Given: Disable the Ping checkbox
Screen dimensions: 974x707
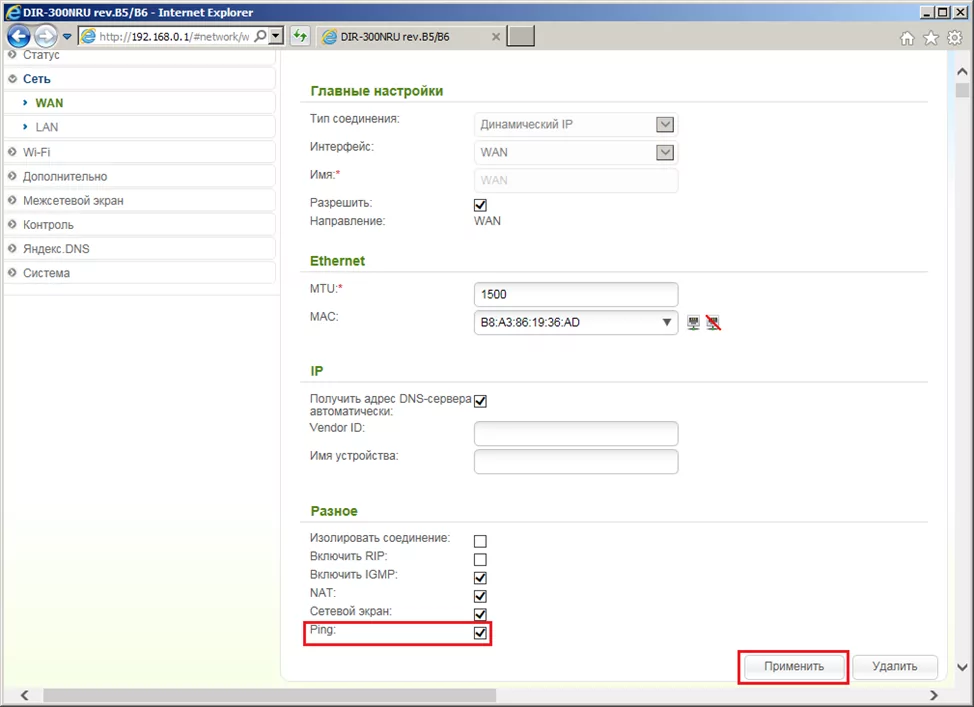Looking at the screenshot, I should pyautogui.click(x=480, y=633).
